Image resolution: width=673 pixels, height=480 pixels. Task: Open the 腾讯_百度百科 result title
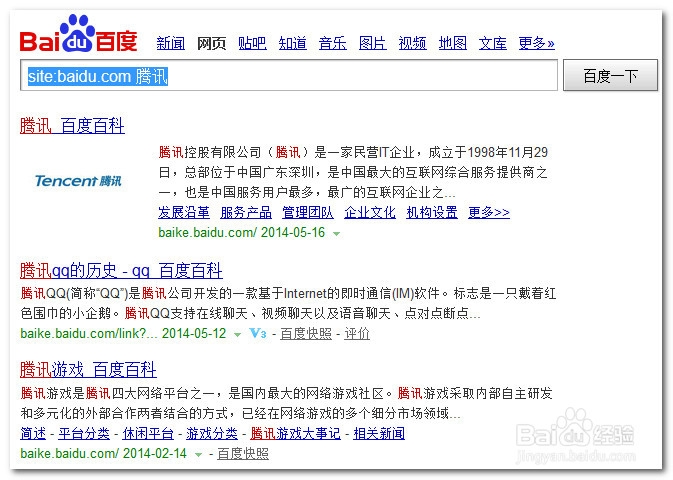[72, 126]
